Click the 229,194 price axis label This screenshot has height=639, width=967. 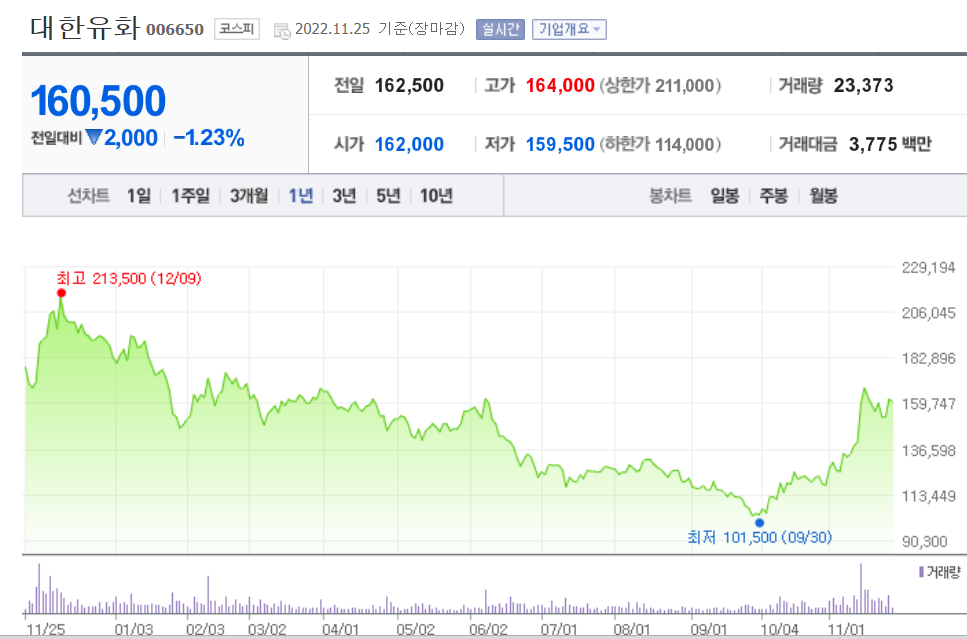(x=929, y=268)
